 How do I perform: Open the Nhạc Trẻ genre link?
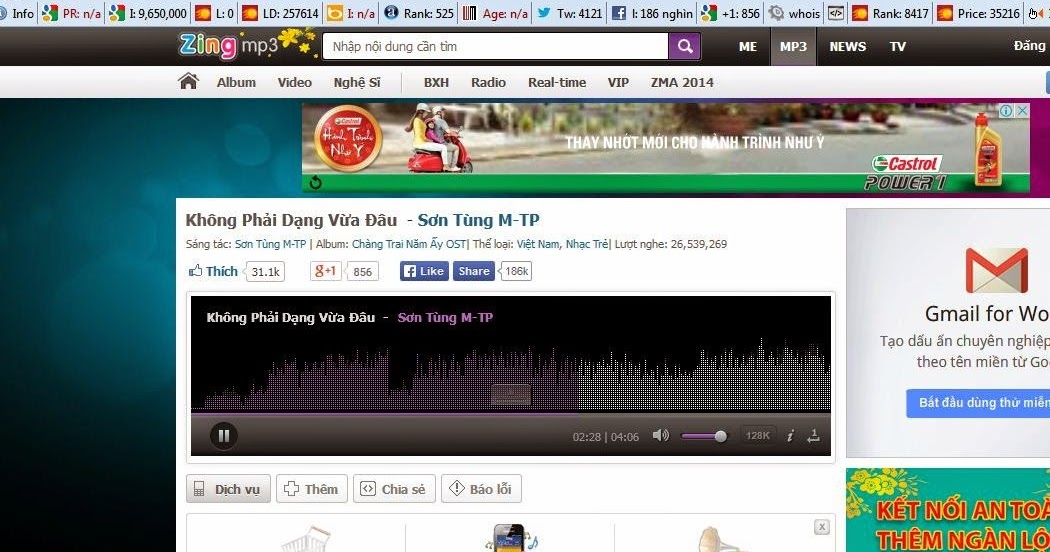pyautogui.click(x=587, y=244)
